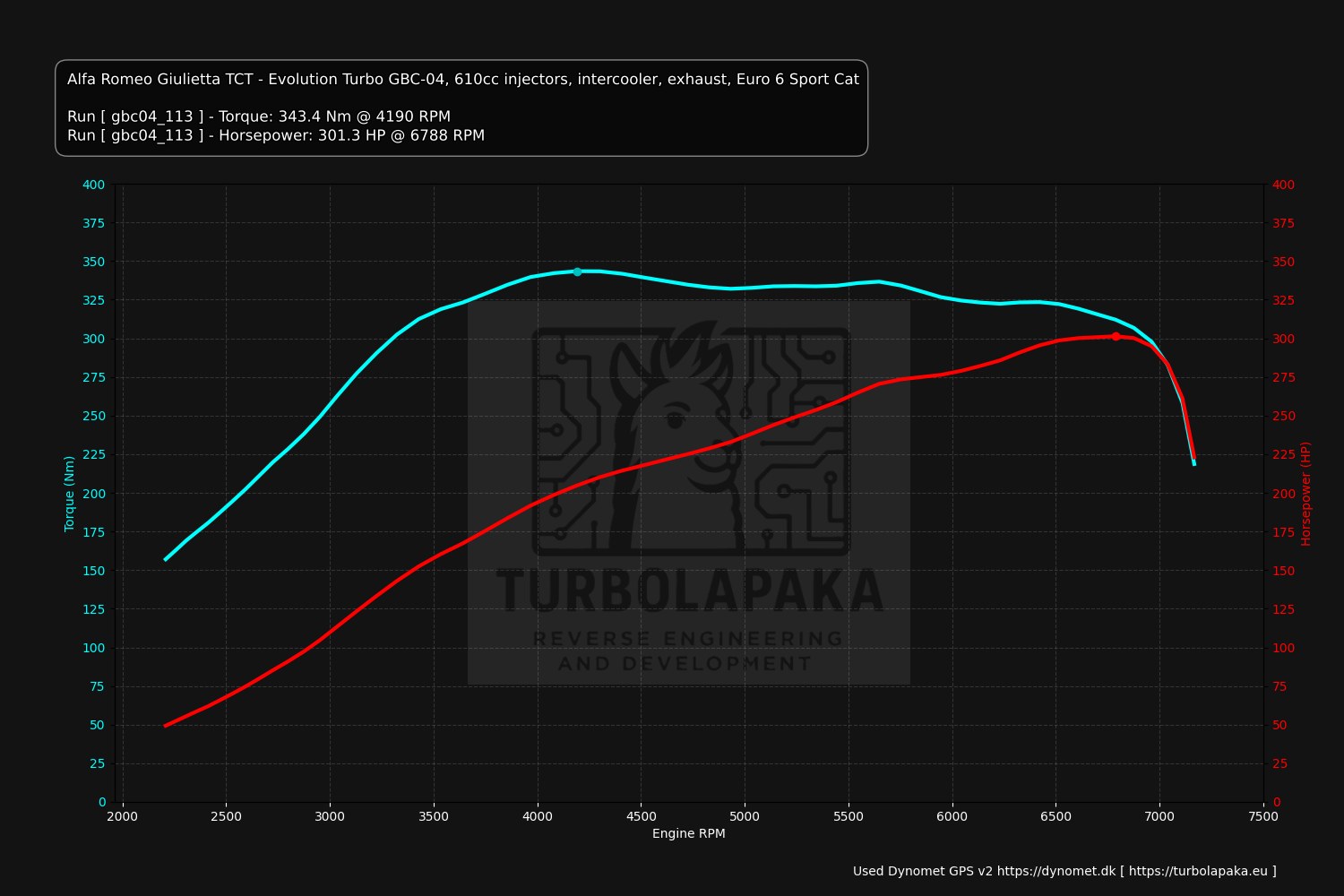Click the Horsepower (HP) axis label
This screenshot has height=896, width=1344.
point(1305,494)
